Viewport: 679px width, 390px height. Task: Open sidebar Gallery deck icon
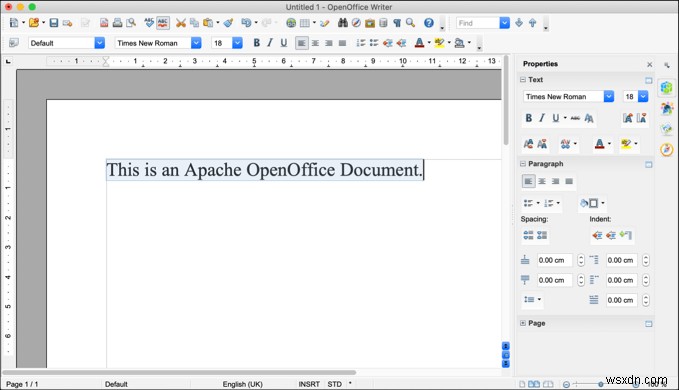667,129
